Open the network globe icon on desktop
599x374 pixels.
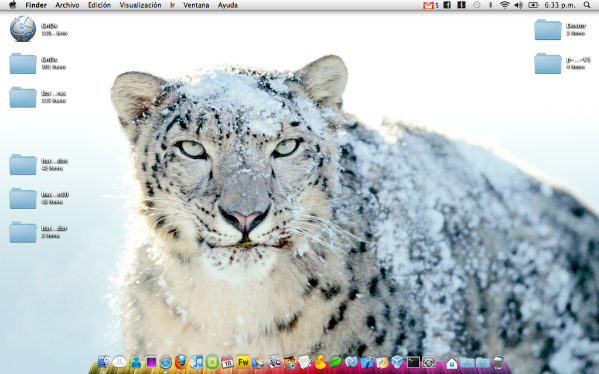pos(23,29)
